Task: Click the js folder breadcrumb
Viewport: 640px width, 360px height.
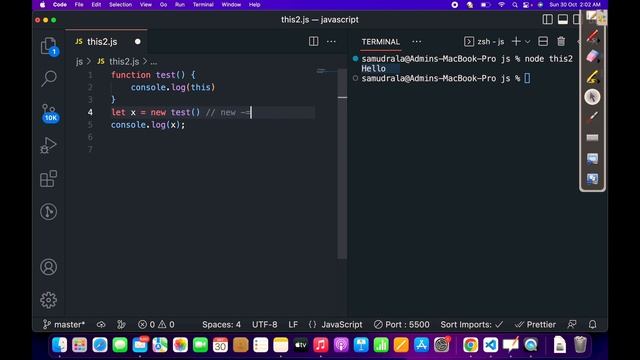Action: point(79,62)
